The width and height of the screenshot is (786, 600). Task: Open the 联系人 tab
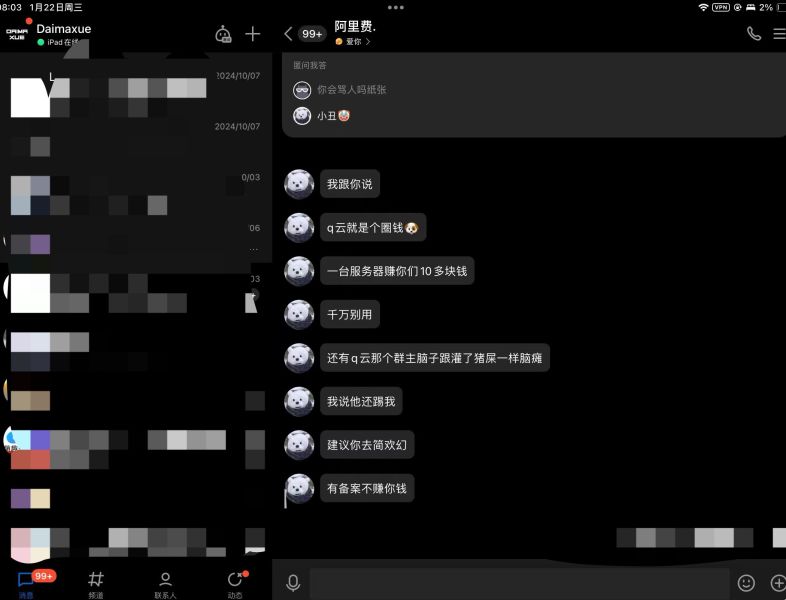tap(165, 585)
